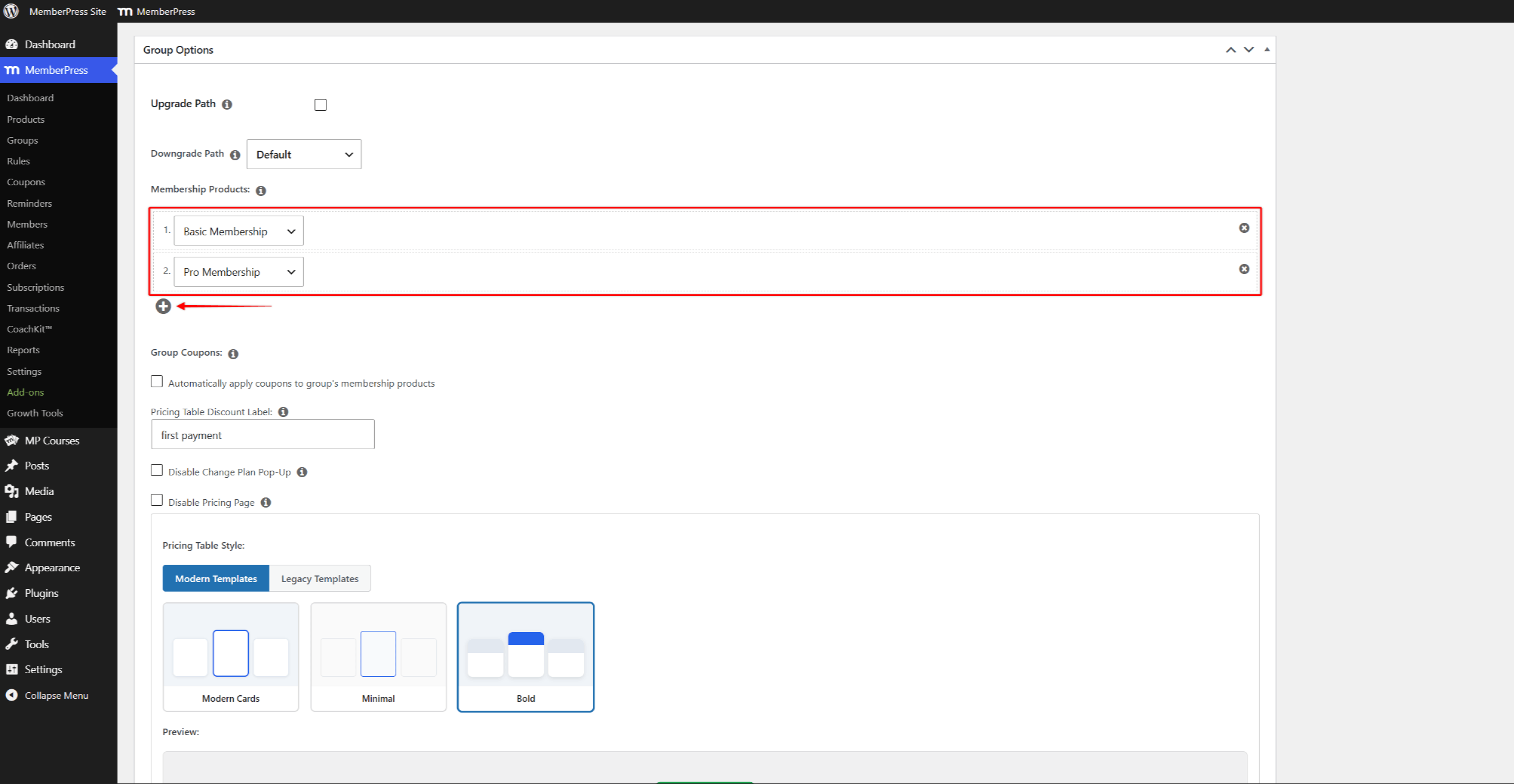Click the Collapse Menu label

(57, 695)
